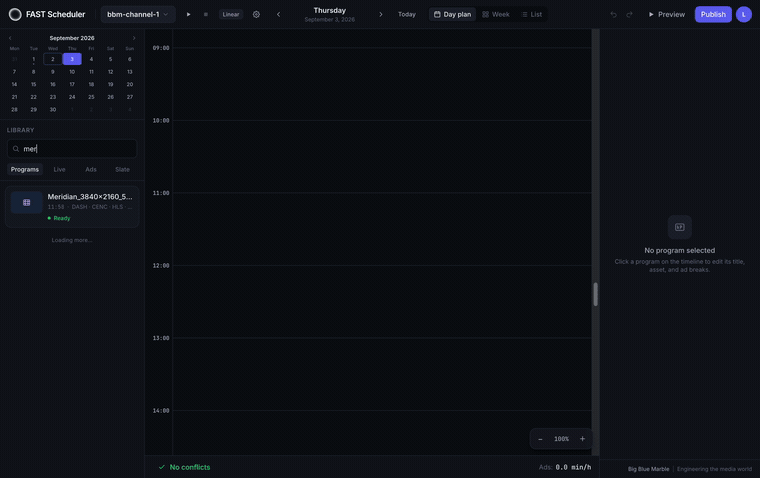
Task: Open the Preview player
Action: [x=666, y=15]
